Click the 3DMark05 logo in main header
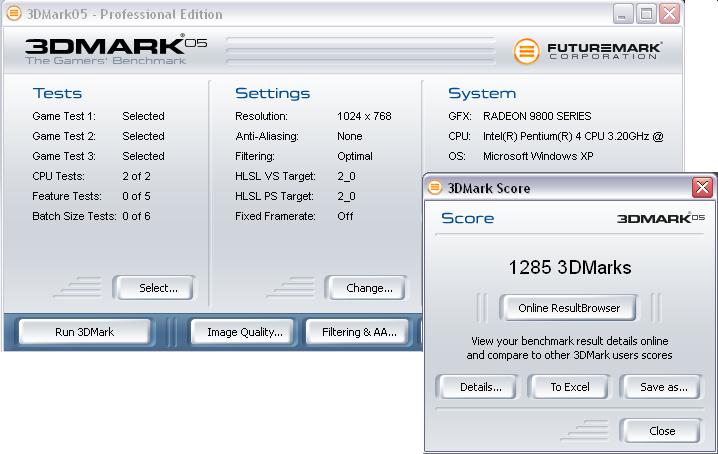Viewport: 718px width, 454px height. point(107,48)
